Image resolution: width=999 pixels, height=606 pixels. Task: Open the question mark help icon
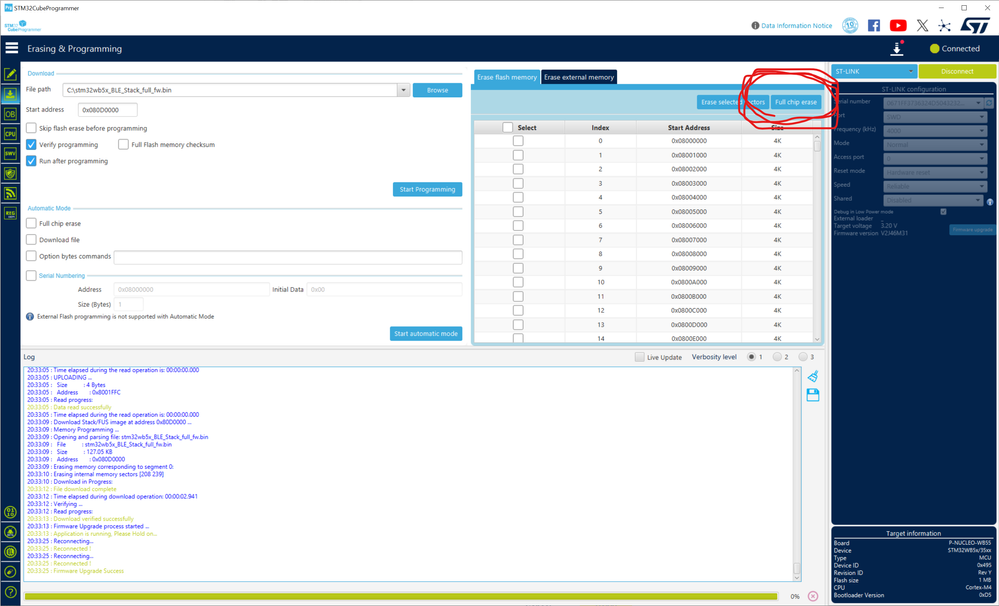(x=10, y=592)
